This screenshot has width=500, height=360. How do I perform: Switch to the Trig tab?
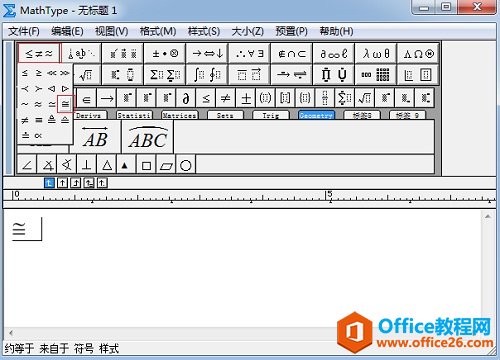coord(270,115)
